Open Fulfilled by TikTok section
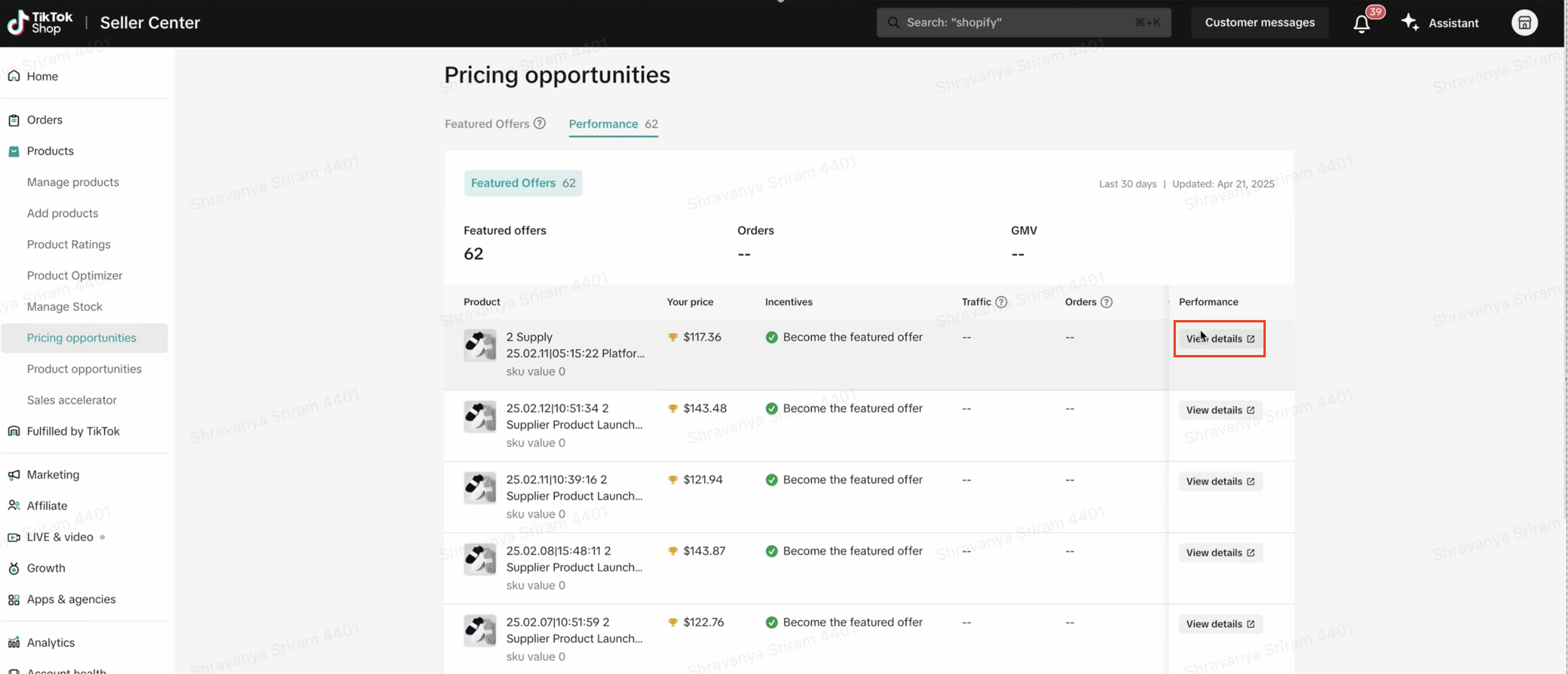This screenshot has height=674, width=1568. 73,431
